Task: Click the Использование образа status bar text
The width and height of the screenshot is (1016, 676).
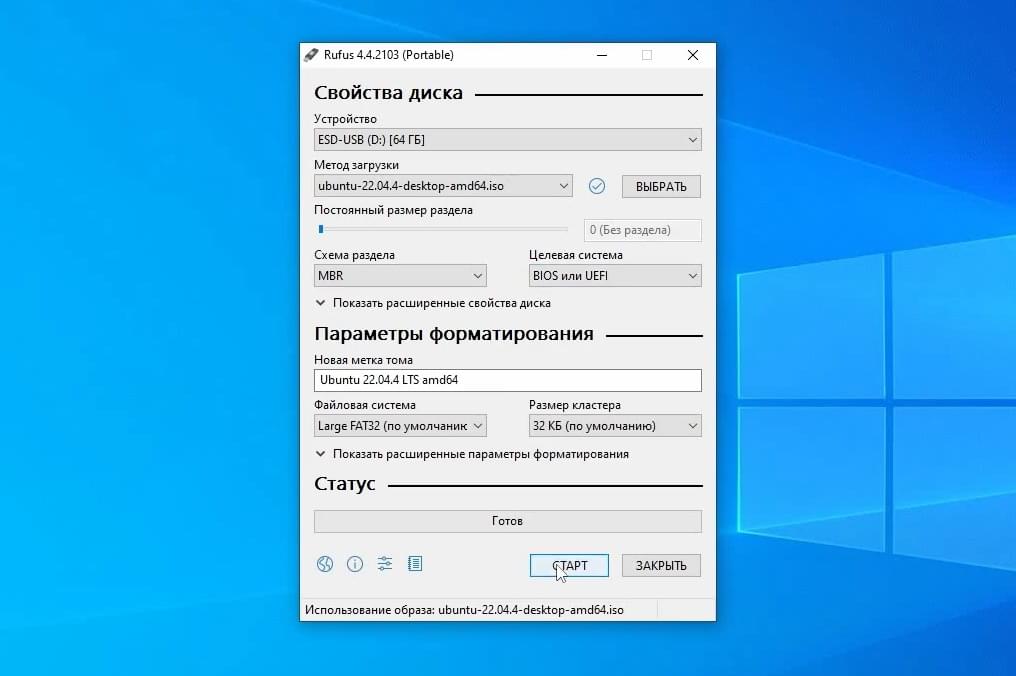Action: tap(464, 610)
